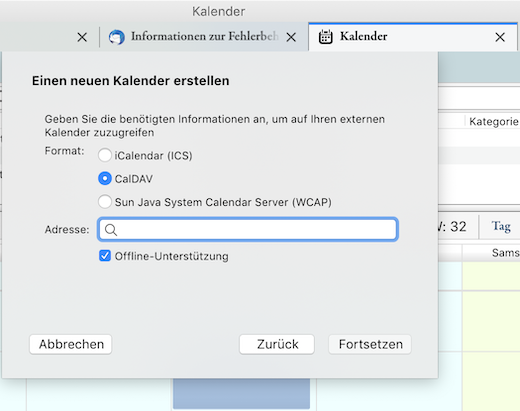The width and height of the screenshot is (520, 411).
Task: Click the Zurück button
Action: point(277,344)
